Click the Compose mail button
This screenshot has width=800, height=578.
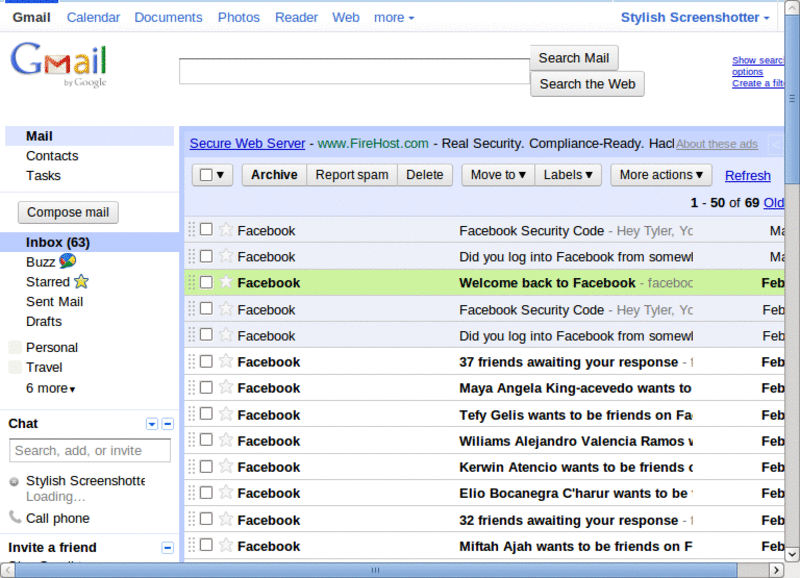(x=68, y=212)
